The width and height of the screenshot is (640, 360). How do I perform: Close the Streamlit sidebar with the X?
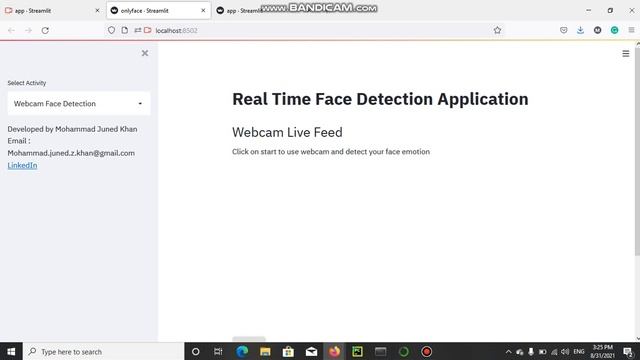[145, 53]
